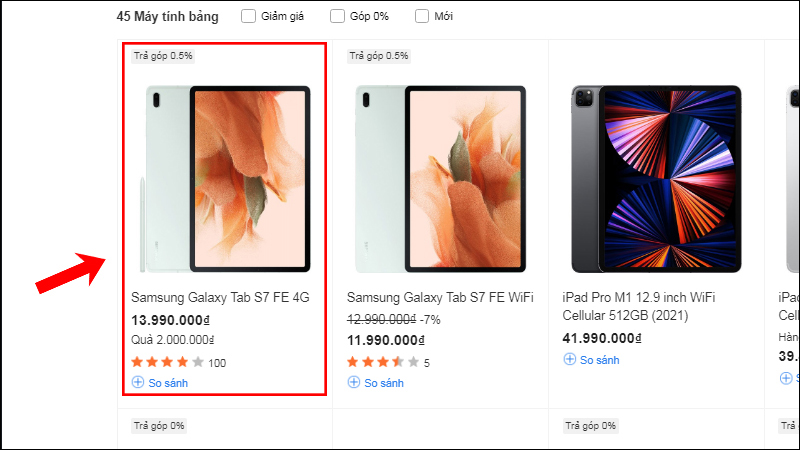Click the 13.990.000₫ price of Tab S7 FE 4G
800x450 pixels.
tap(171, 320)
